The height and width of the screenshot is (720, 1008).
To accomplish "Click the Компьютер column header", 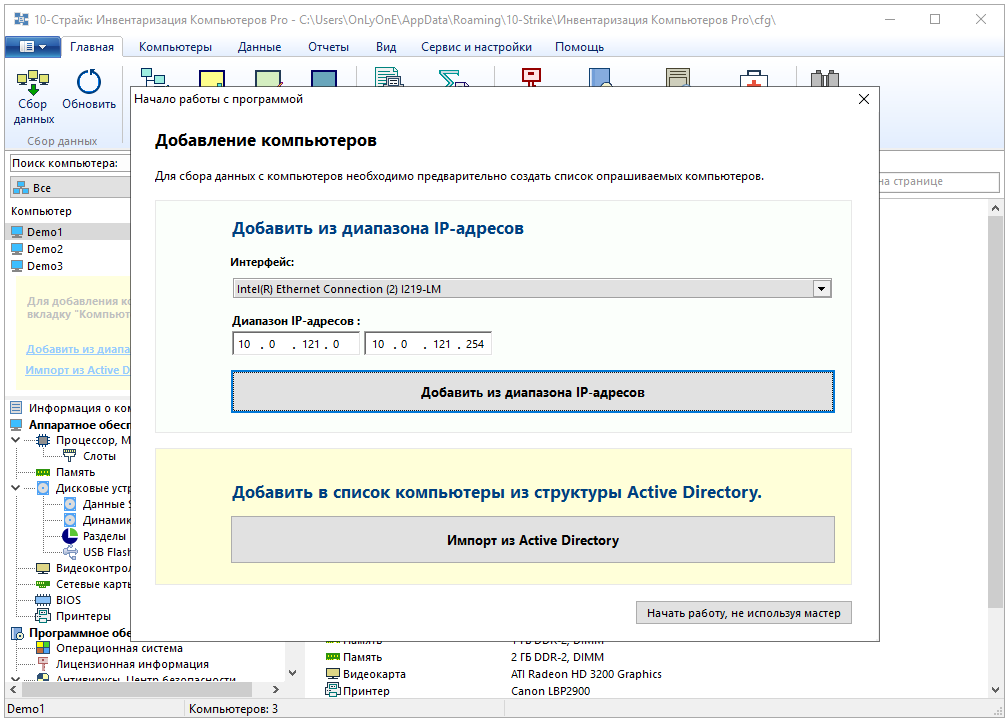I will (41, 211).
